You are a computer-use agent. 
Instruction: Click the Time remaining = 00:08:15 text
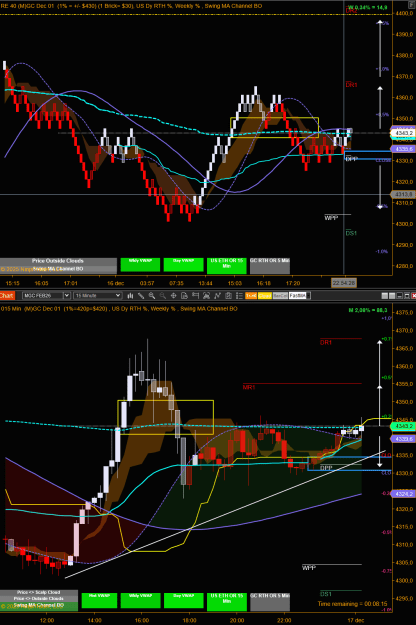click(352, 604)
